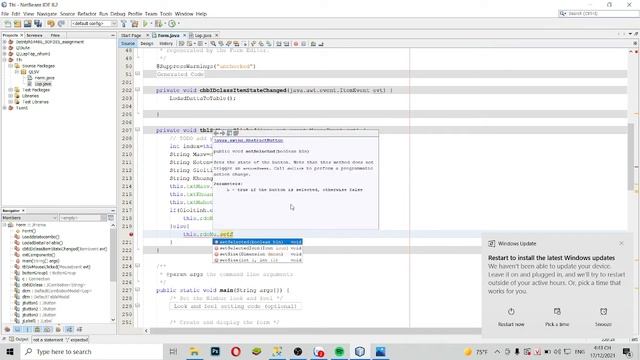Switch to the Files panel tab
This screenshot has height=360, width=640.
point(55,36)
